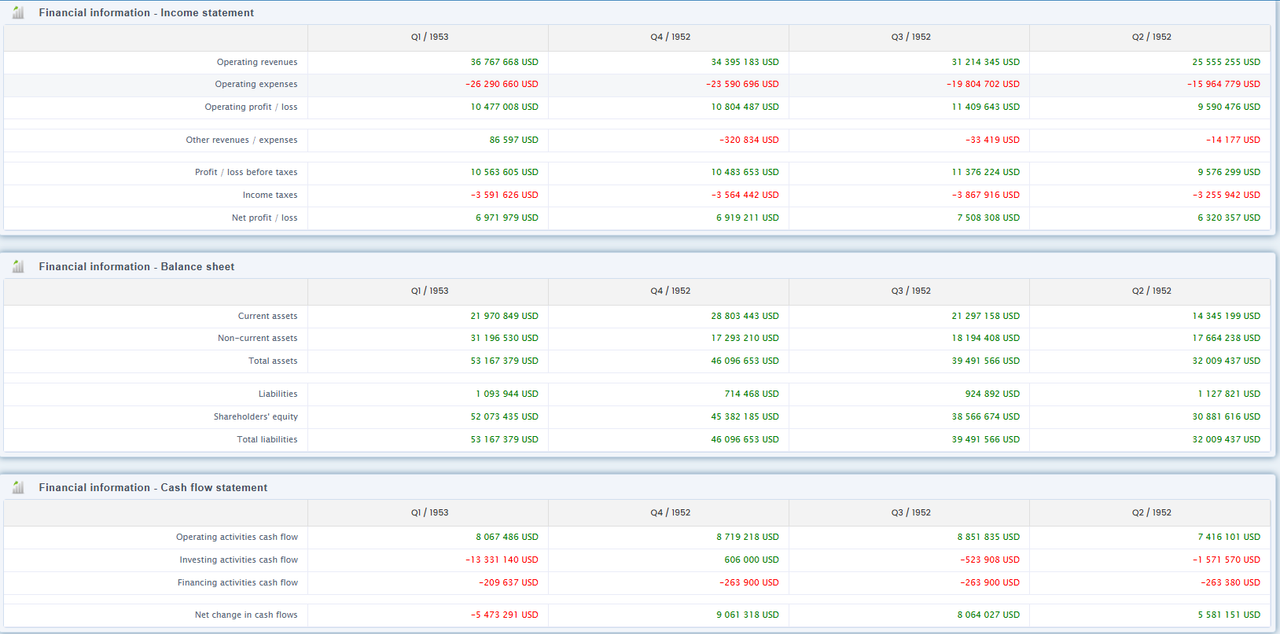This screenshot has height=634, width=1280.
Task: Click the value 9 061 318 USD
Action: pyautogui.click(x=748, y=615)
